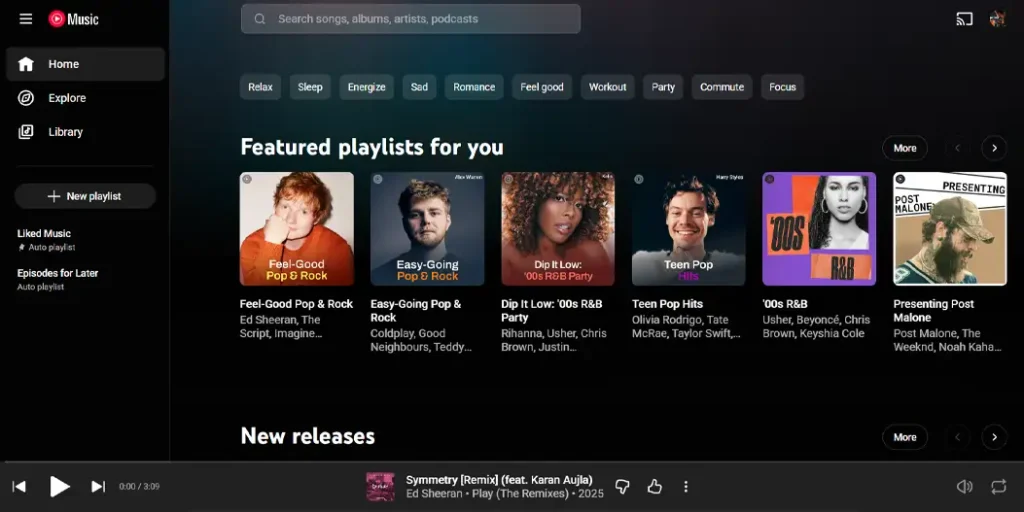Select the Party mood chip
The height and width of the screenshot is (512, 1024).
(x=663, y=87)
